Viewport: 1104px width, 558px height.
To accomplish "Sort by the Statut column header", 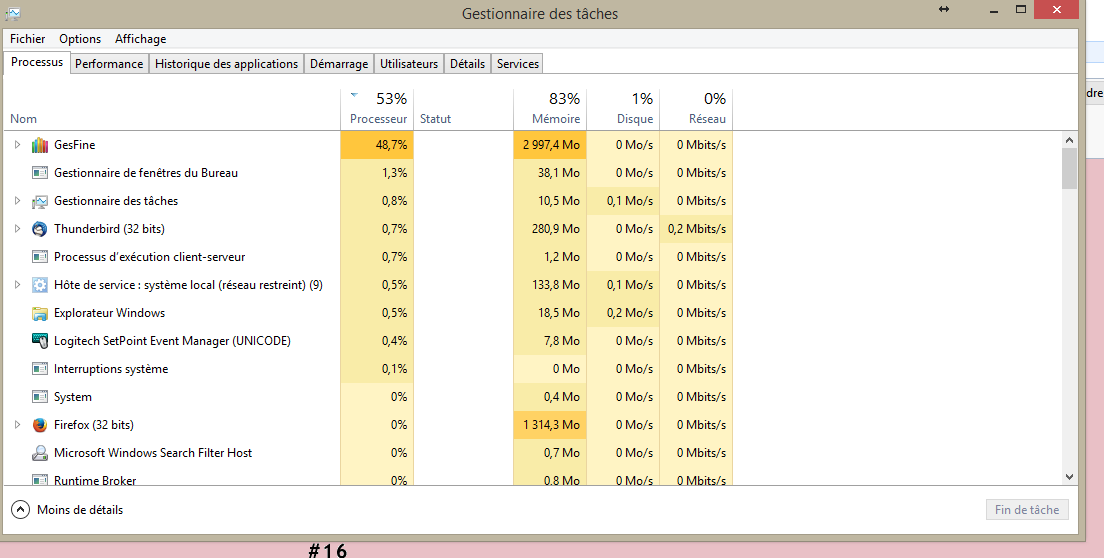I will (x=463, y=110).
